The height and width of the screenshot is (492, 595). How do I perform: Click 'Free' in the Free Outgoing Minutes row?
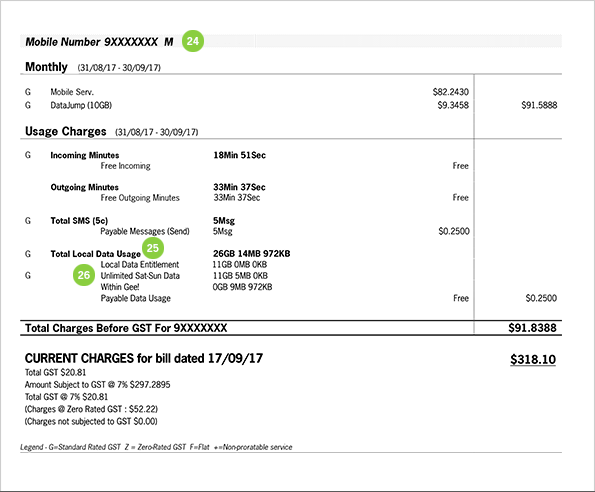coord(460,198)
